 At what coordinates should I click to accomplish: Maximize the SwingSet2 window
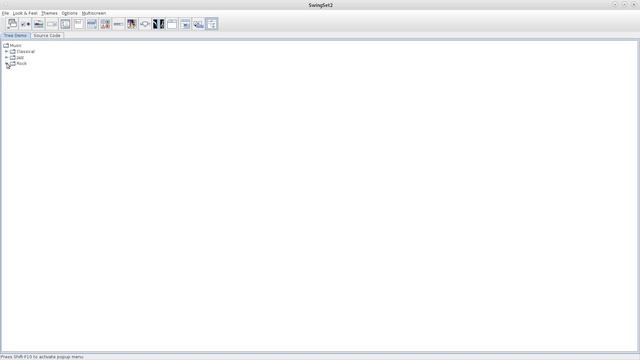[624, 4]
